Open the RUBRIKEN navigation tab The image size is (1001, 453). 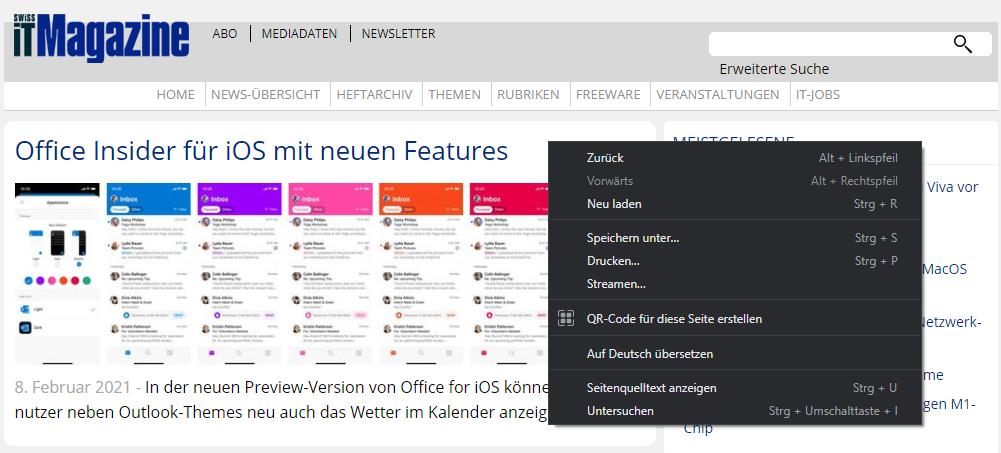tap(528, 94)
